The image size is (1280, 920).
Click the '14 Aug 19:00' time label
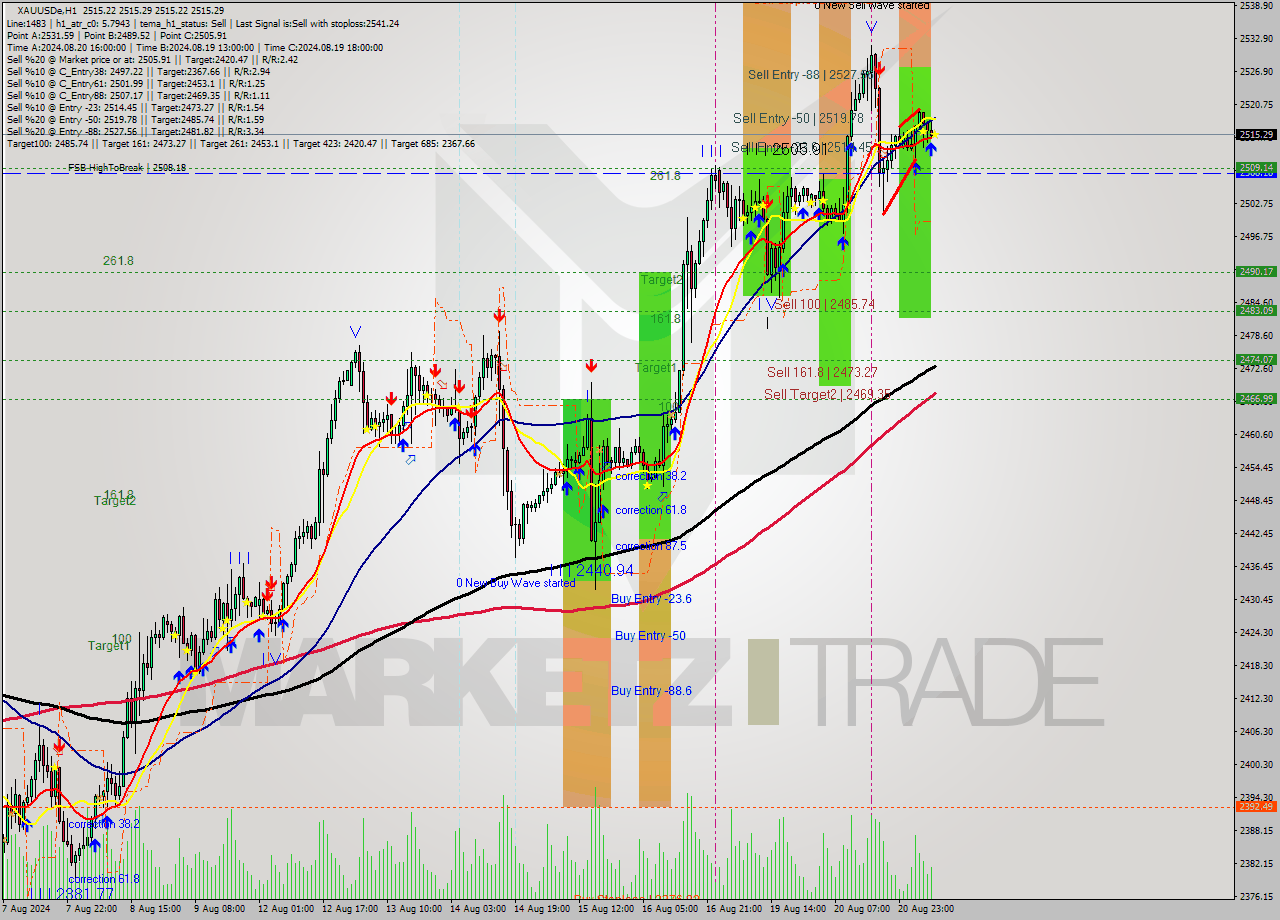[x=541, y=909]
